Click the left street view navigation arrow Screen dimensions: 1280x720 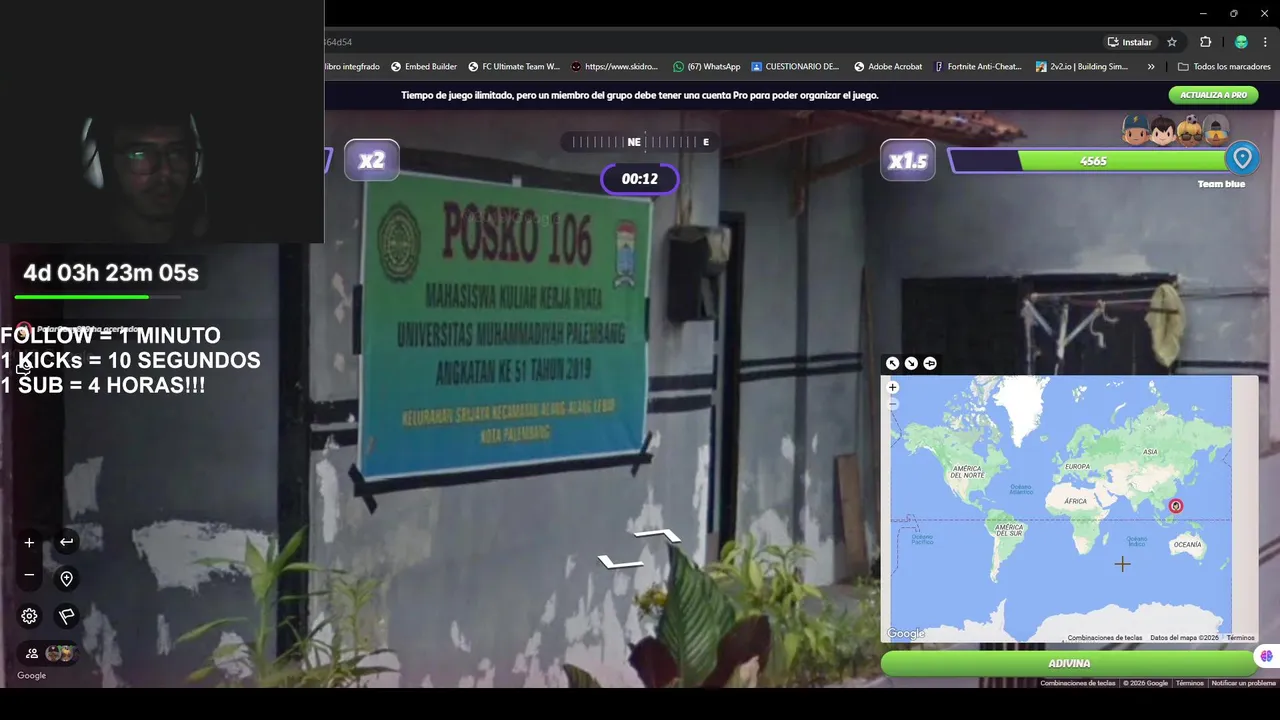[620, 561]
